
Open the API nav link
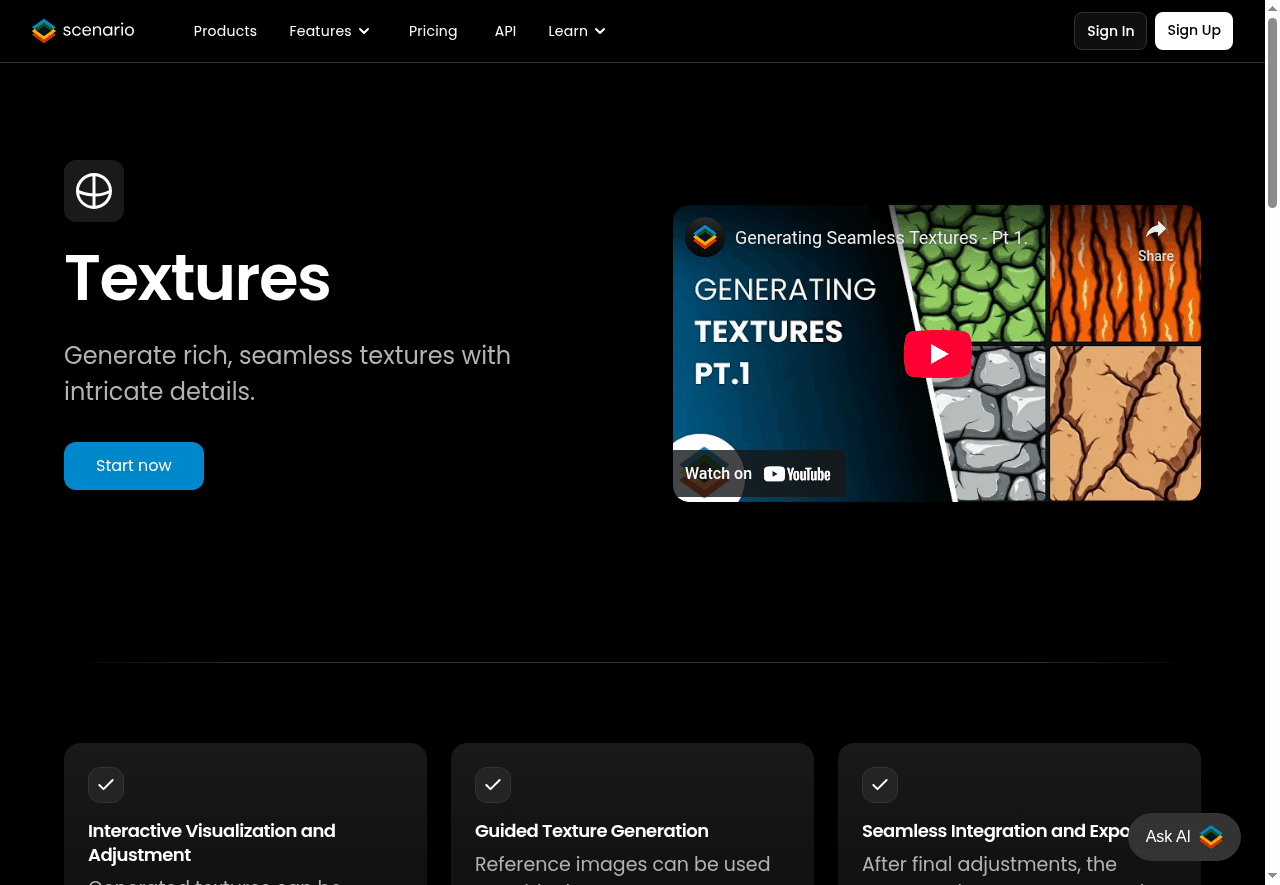[x=505, y=31]
